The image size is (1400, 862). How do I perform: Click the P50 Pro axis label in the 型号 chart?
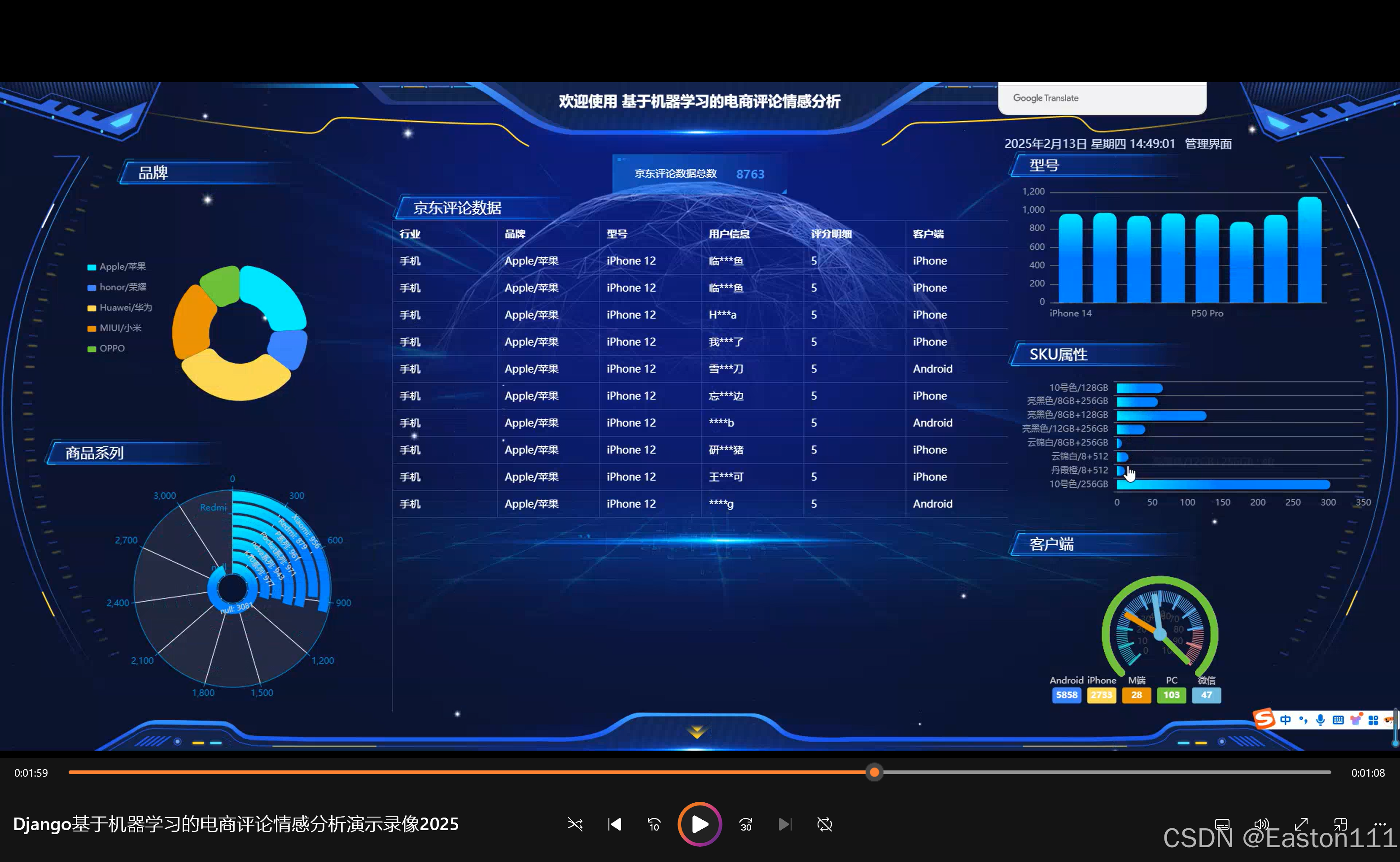tap(1207, 313)
